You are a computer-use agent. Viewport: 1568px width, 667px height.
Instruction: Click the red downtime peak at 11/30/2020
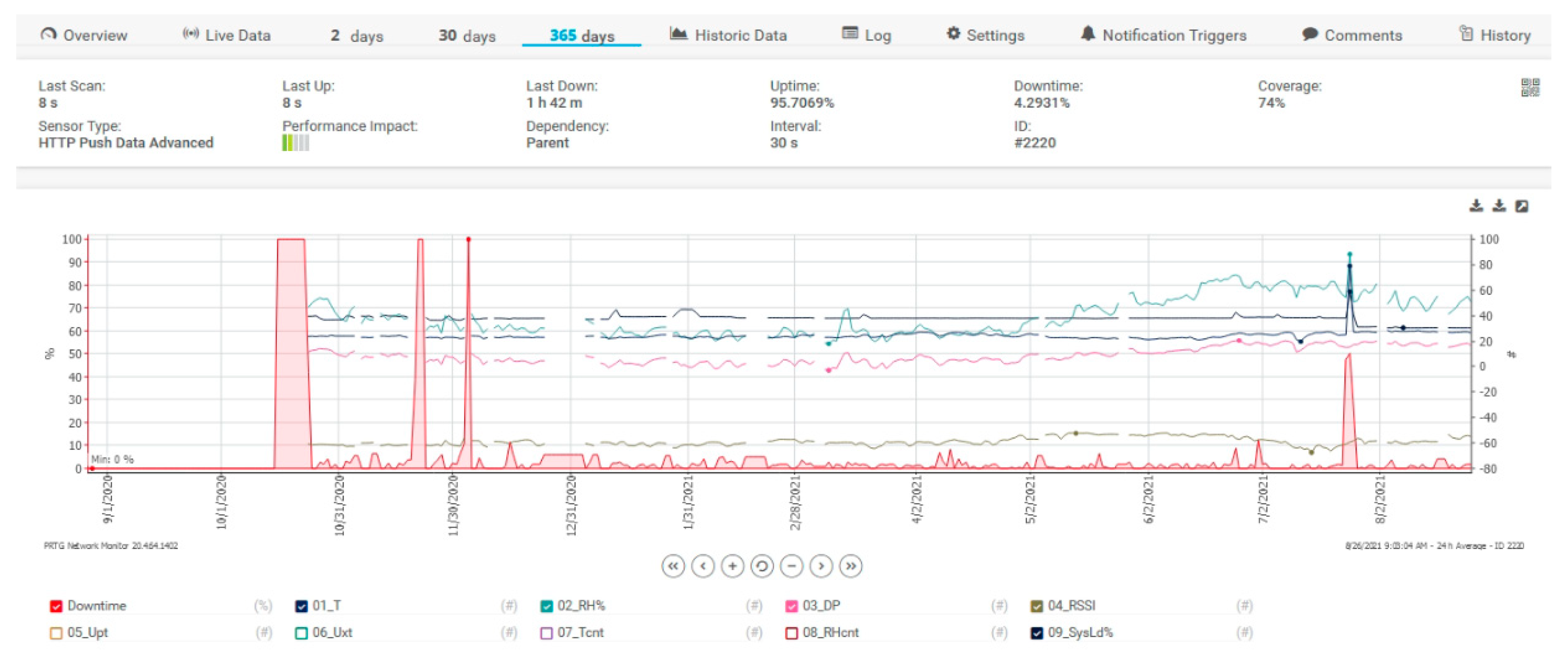[x=468, y=240]
